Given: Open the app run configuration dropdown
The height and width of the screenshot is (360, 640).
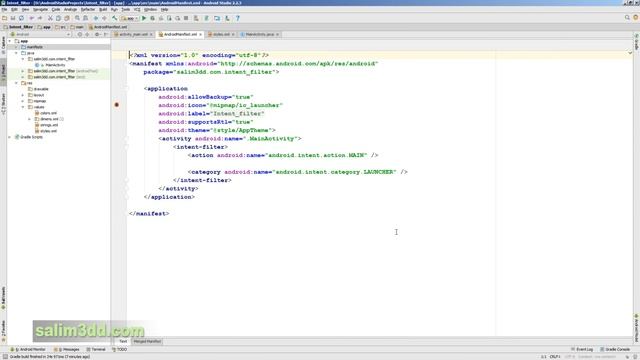Looking at the screenshot, I should point(129,18).
